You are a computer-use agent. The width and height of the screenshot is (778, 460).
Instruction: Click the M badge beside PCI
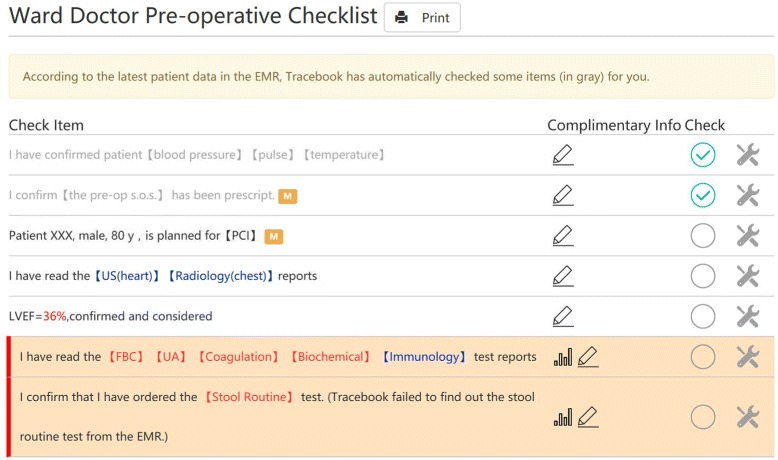point(274,237)
